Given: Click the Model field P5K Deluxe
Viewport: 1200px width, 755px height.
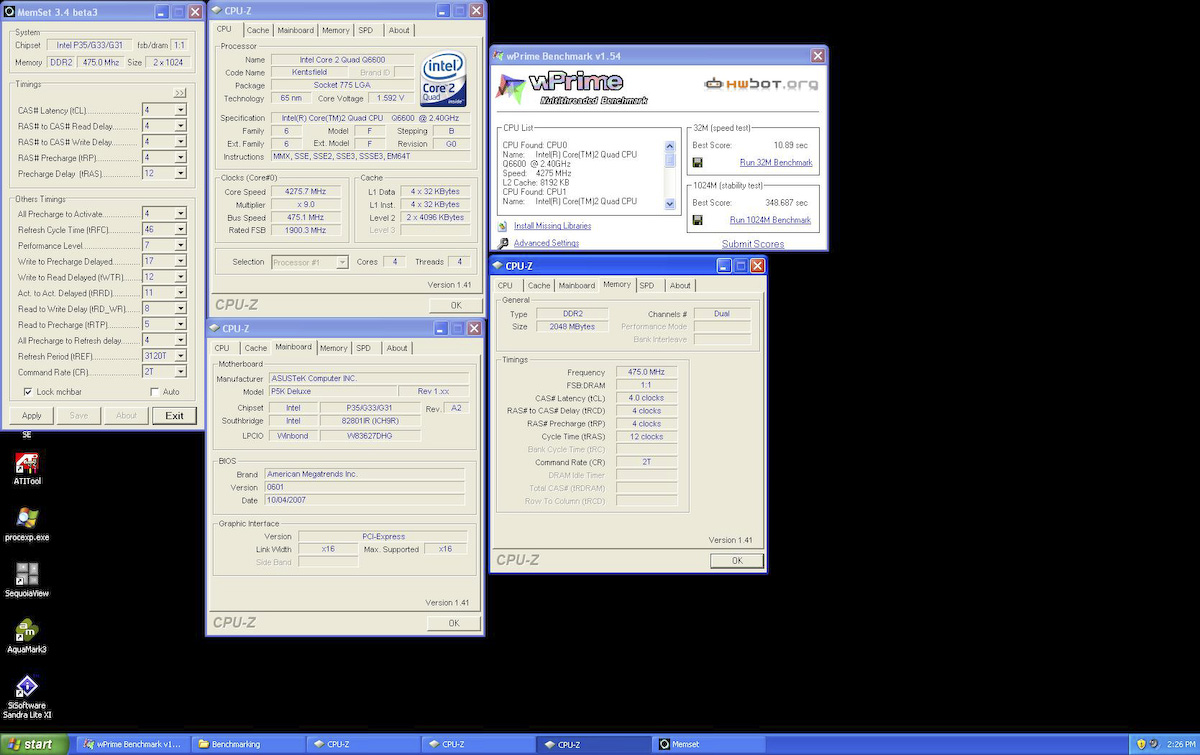Looking at the screenshot, I should [332, 391].
